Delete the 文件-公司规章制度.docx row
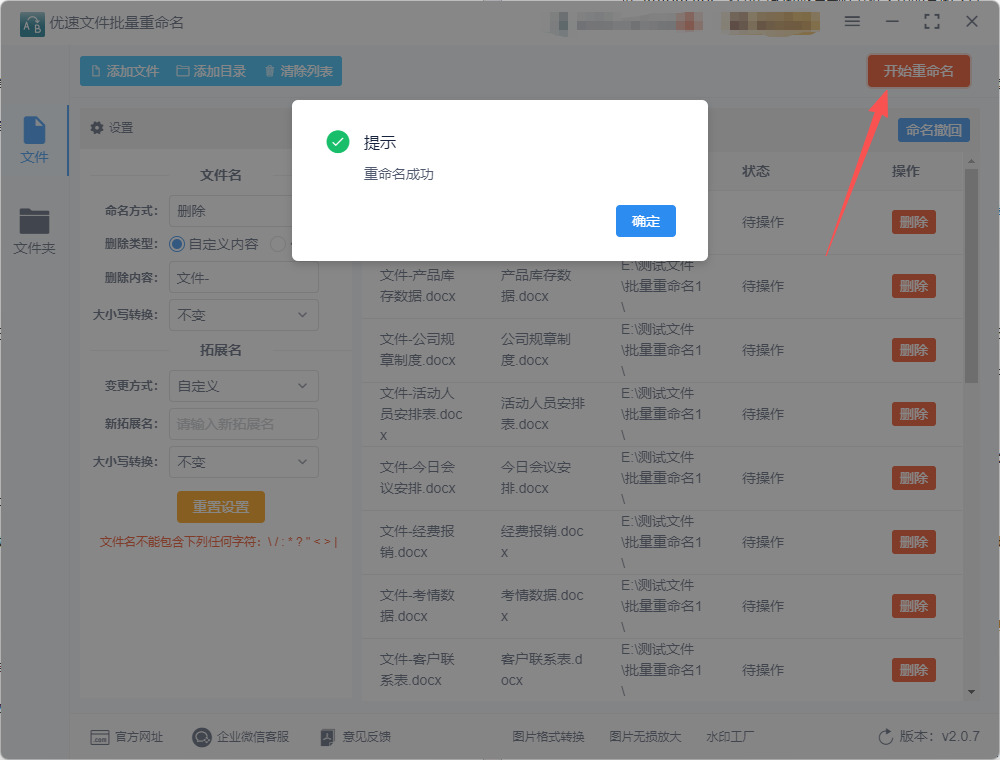 point(913,350)
